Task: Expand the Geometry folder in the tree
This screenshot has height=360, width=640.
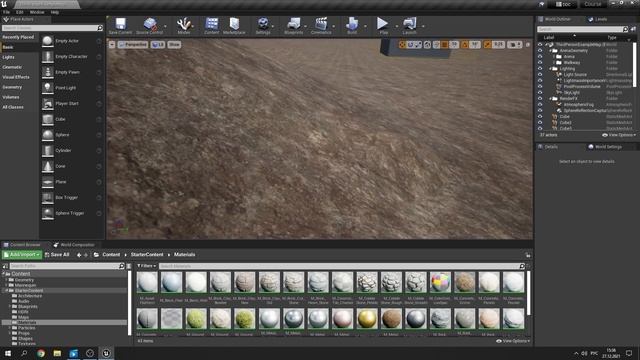Action: (7, 280)
